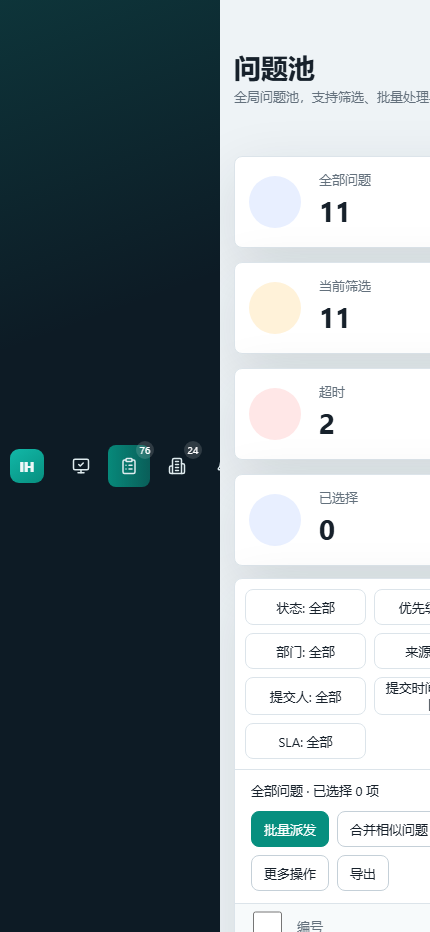Click the 导出 button
Image resolution: width=430 pixels, height=932 pixels.
click(x=363, y=873)
